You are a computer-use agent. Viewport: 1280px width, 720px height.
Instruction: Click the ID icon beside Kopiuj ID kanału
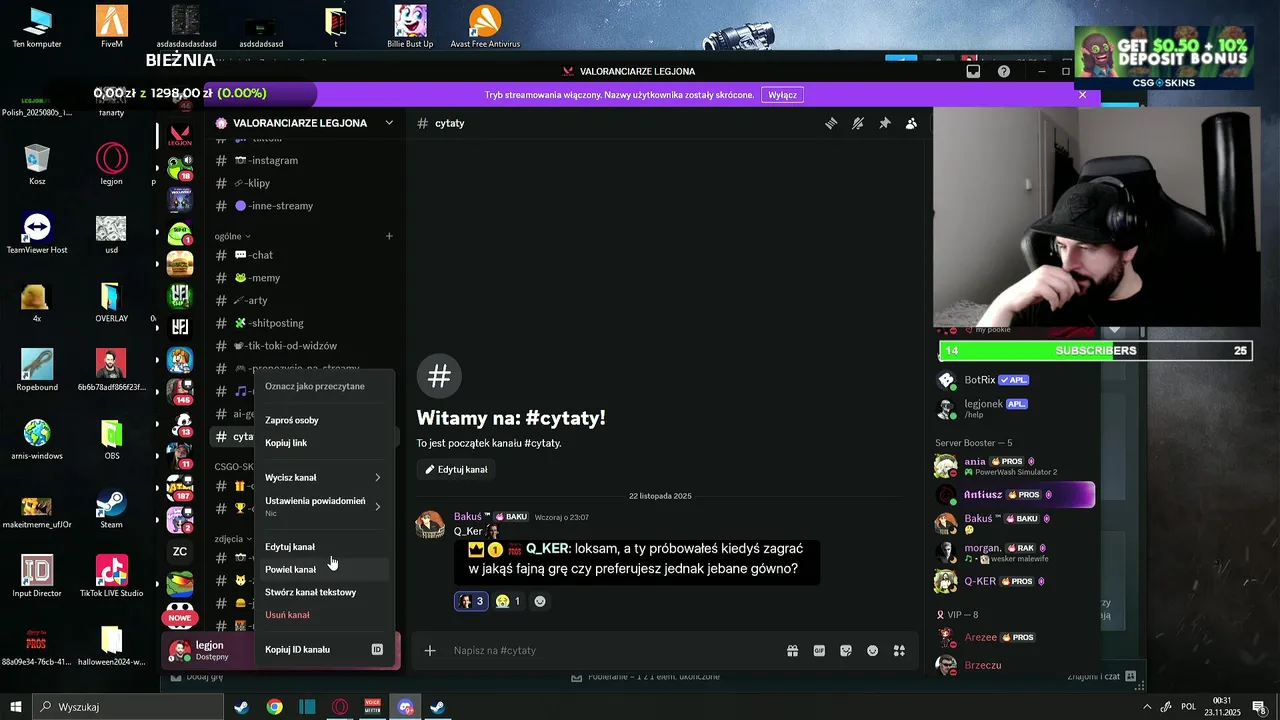point(377,650)
